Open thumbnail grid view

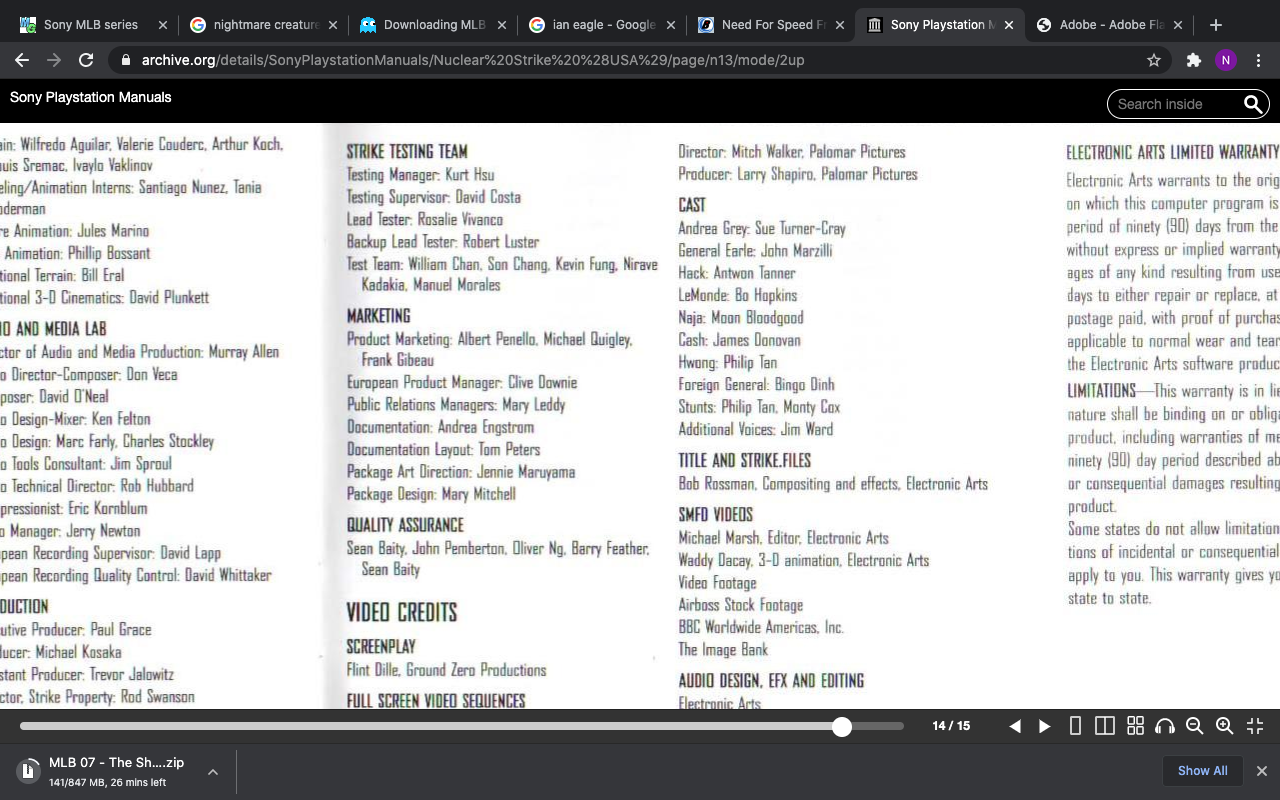1135,726
